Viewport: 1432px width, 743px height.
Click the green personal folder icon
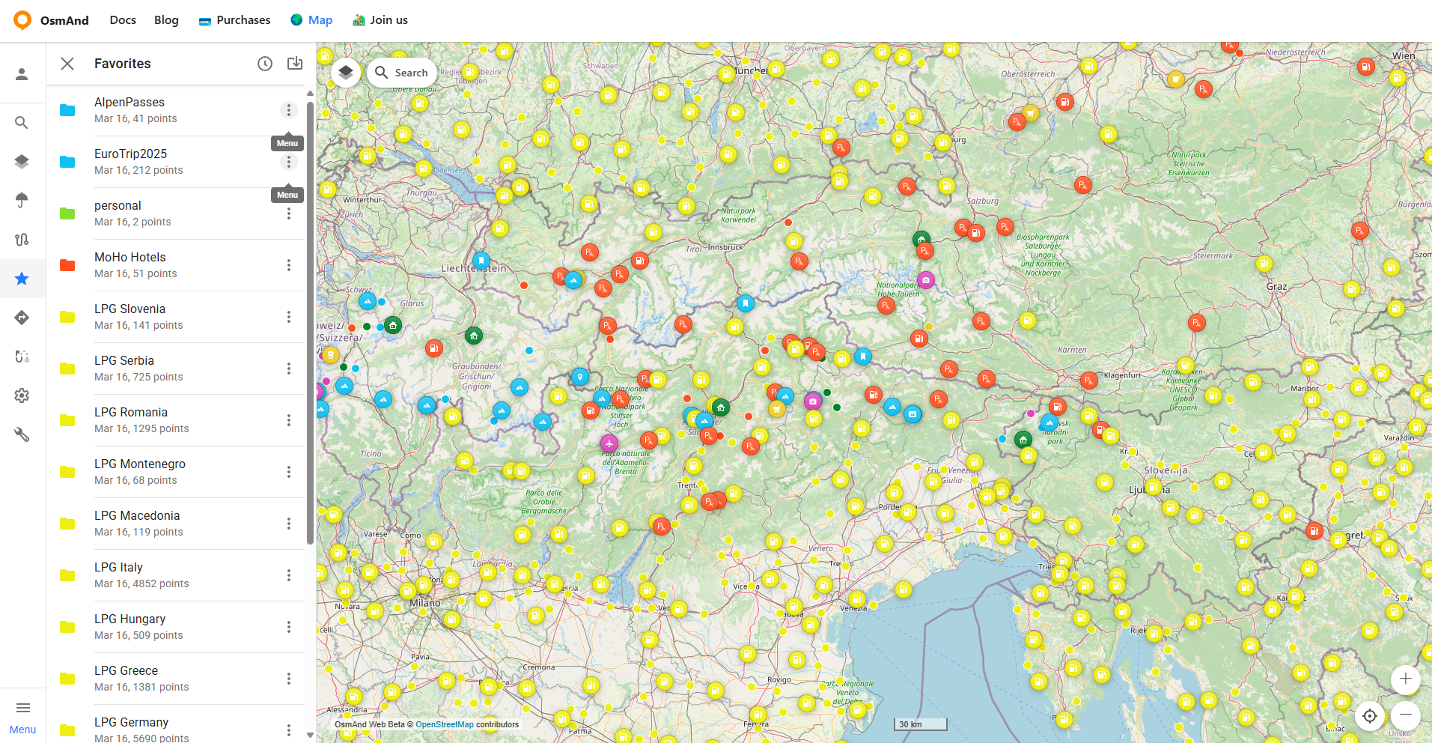[67, 213]
